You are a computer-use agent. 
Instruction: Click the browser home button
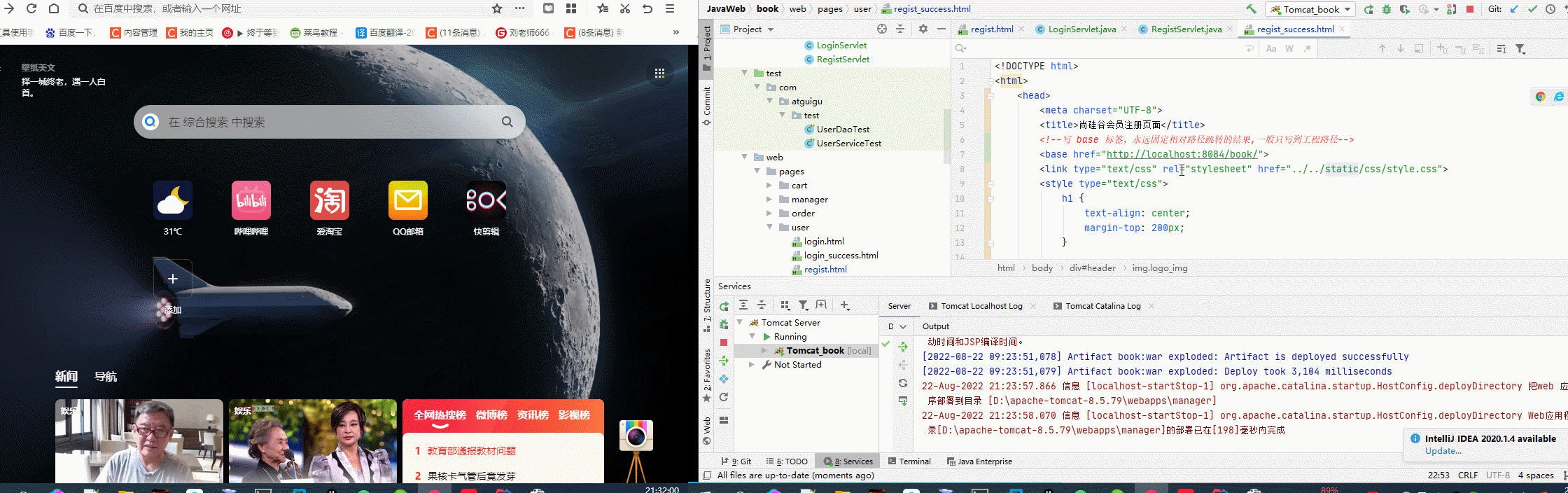(54, 8)
